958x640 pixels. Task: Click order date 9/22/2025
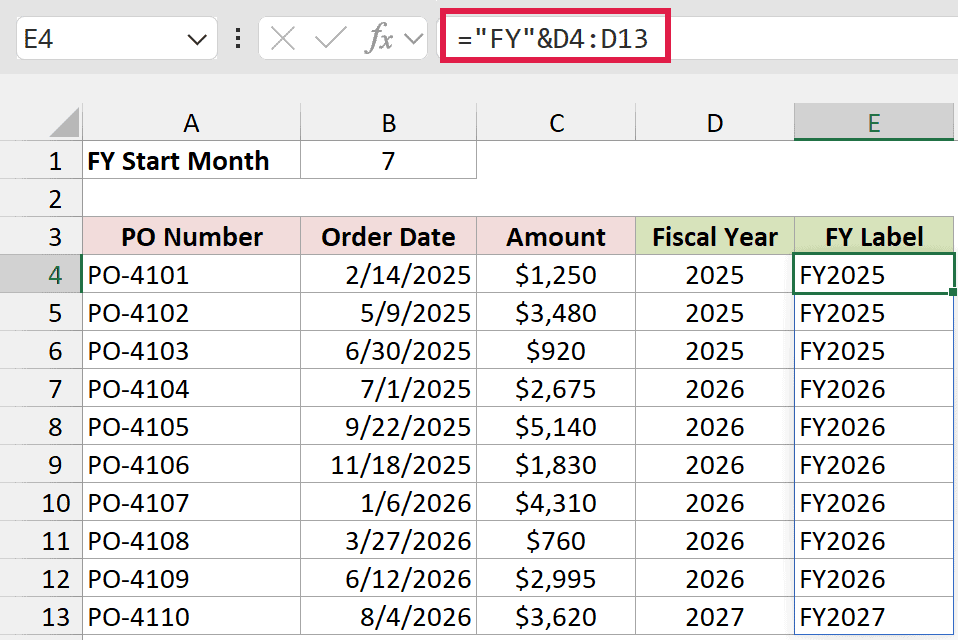389,426
